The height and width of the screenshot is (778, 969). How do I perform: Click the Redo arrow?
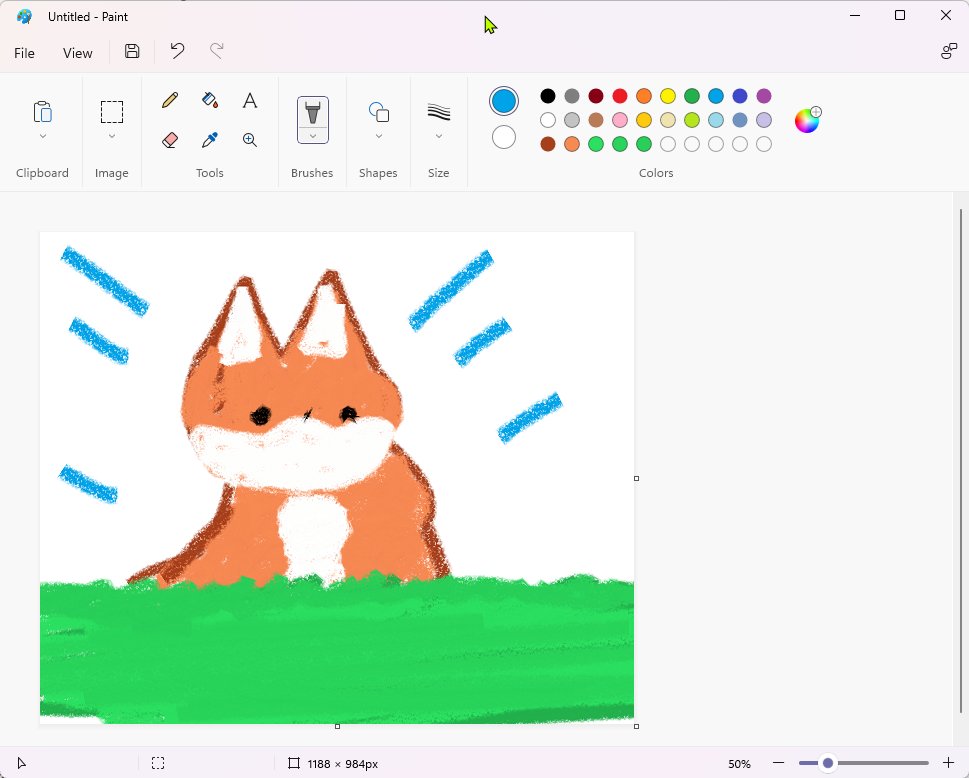216,51
